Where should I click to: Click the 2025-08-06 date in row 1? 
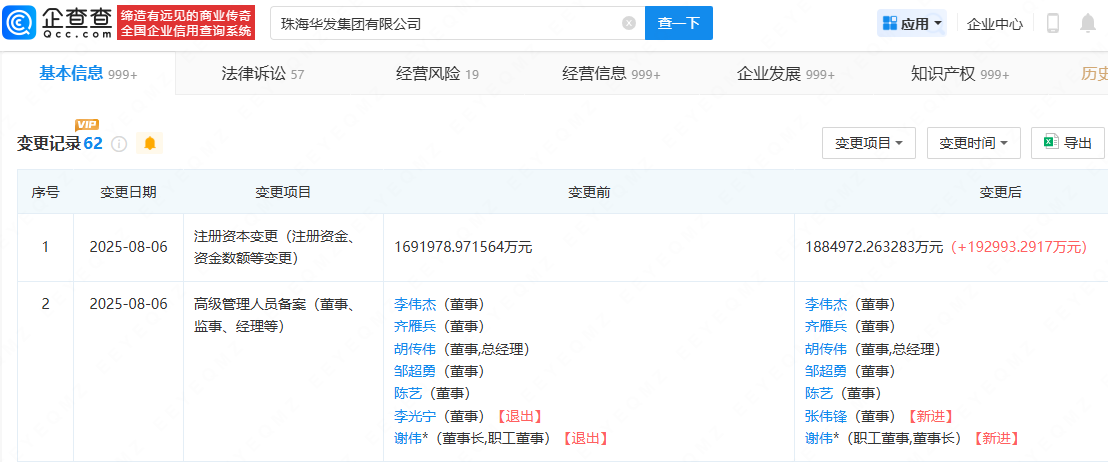pos(129,247)
